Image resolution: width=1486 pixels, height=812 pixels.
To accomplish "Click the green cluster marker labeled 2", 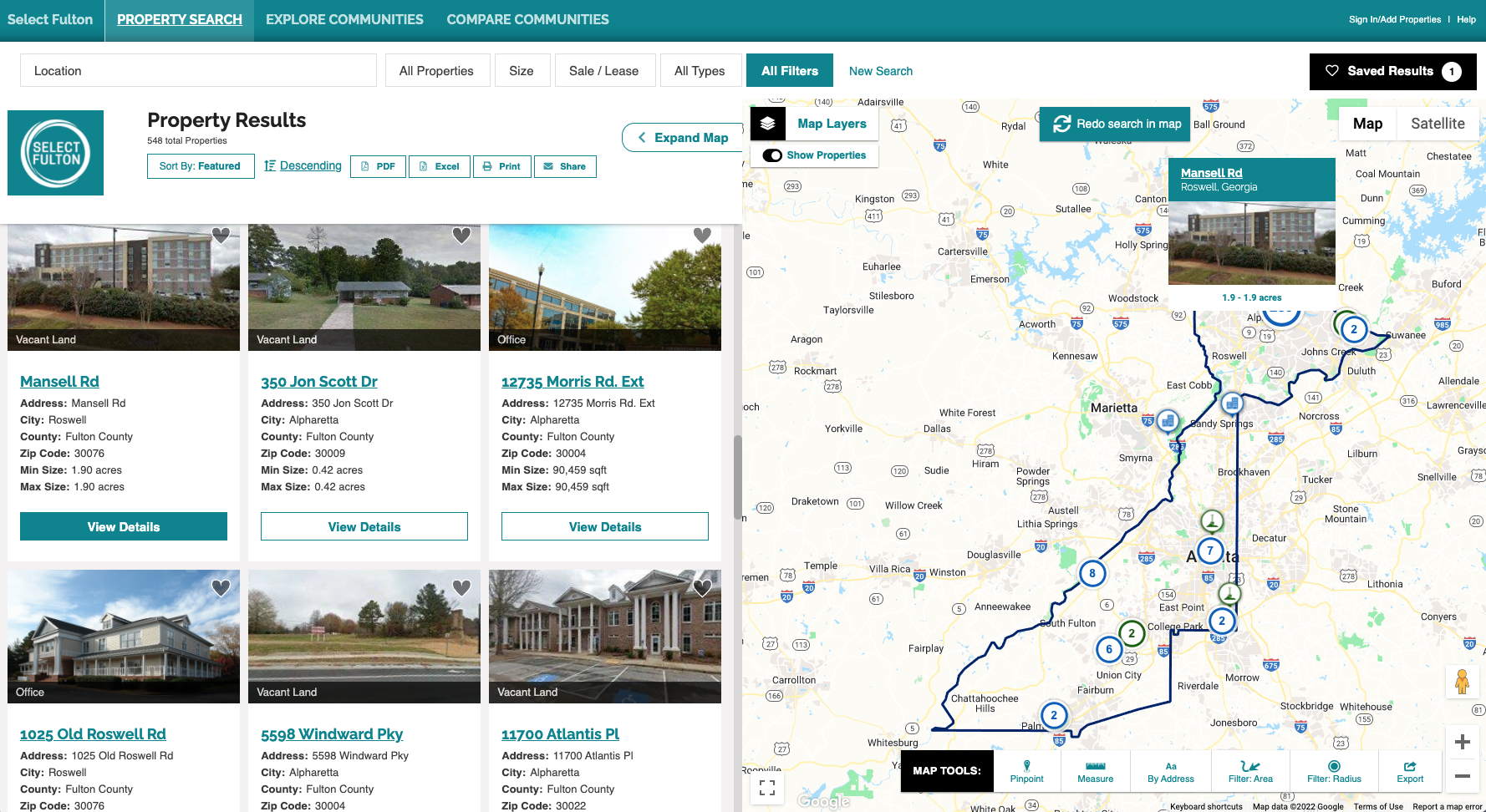I will 1132,633.
